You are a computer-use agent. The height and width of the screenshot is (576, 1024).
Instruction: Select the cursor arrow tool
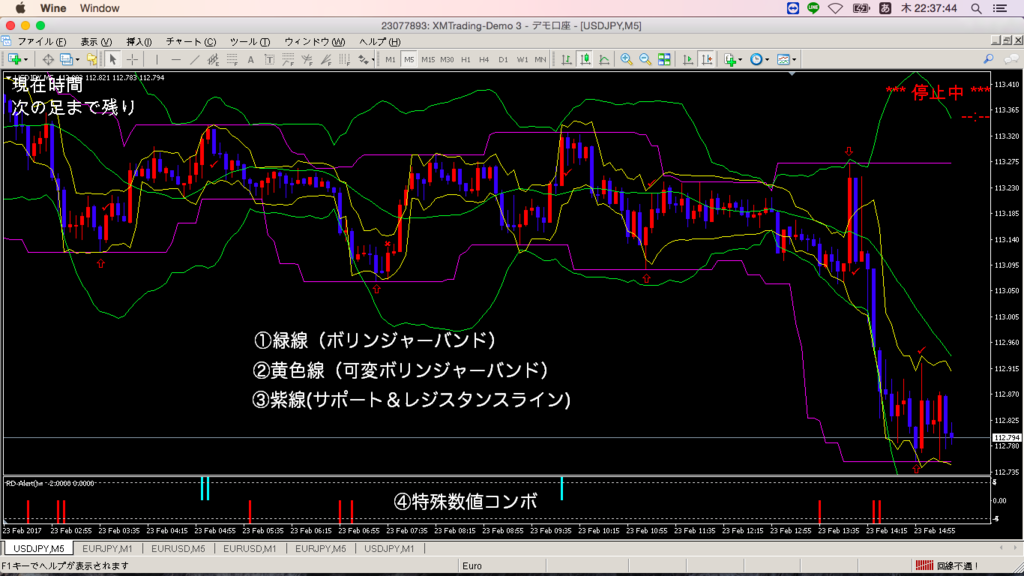[113, 59]
